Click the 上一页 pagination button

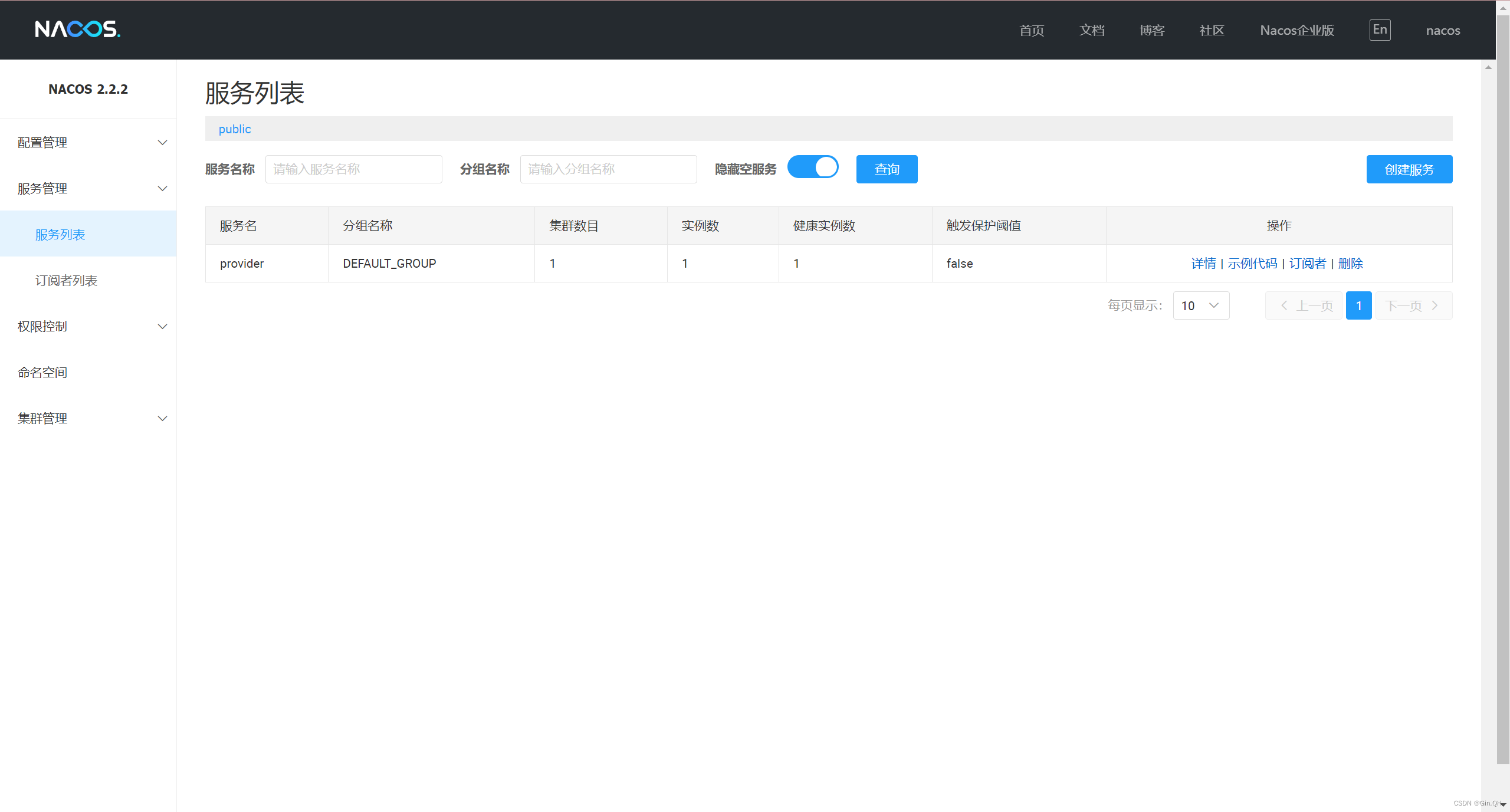(x=1304, y=305)
